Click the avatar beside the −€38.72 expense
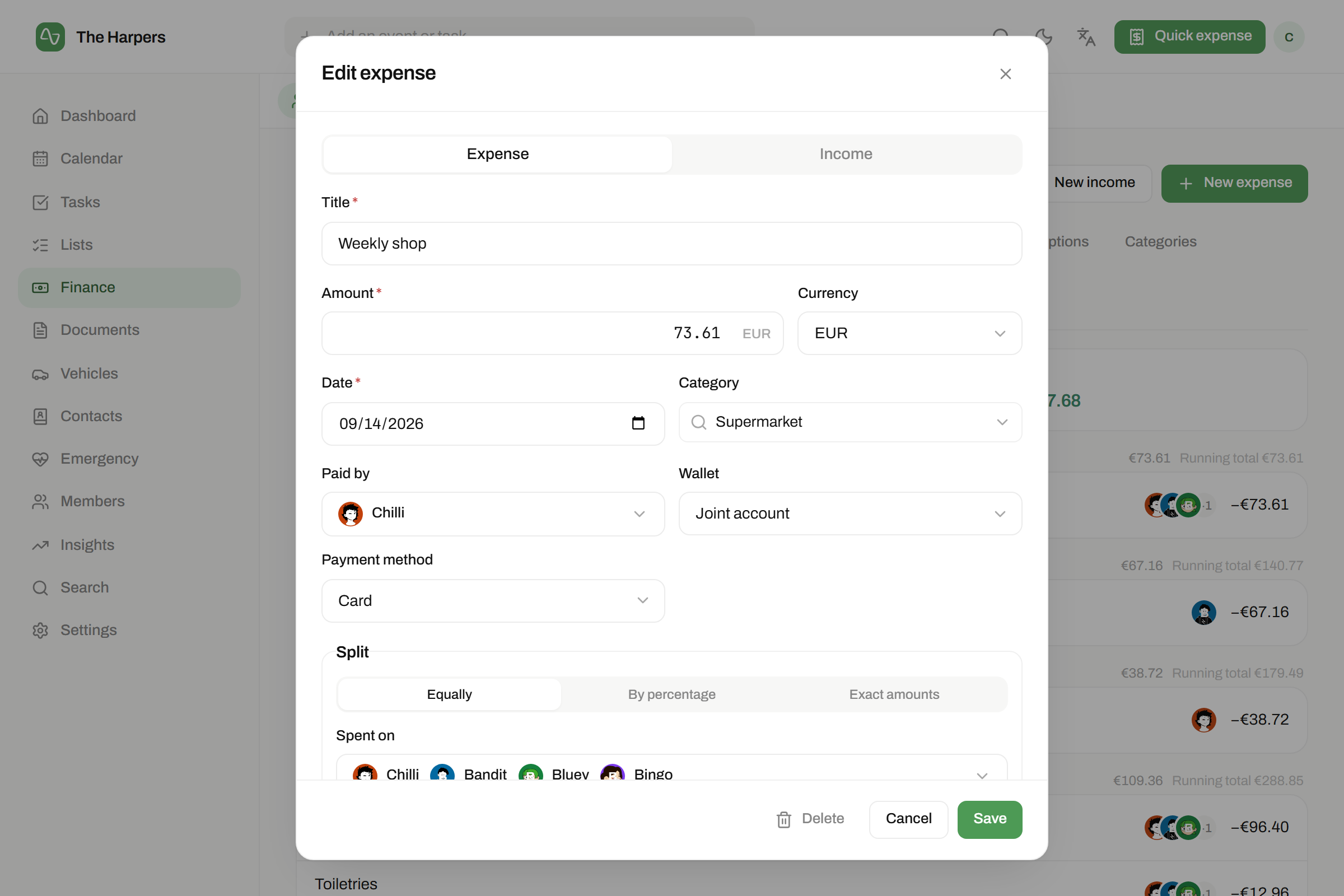Screen dimensions: 1344x896 coord(1203,720)
